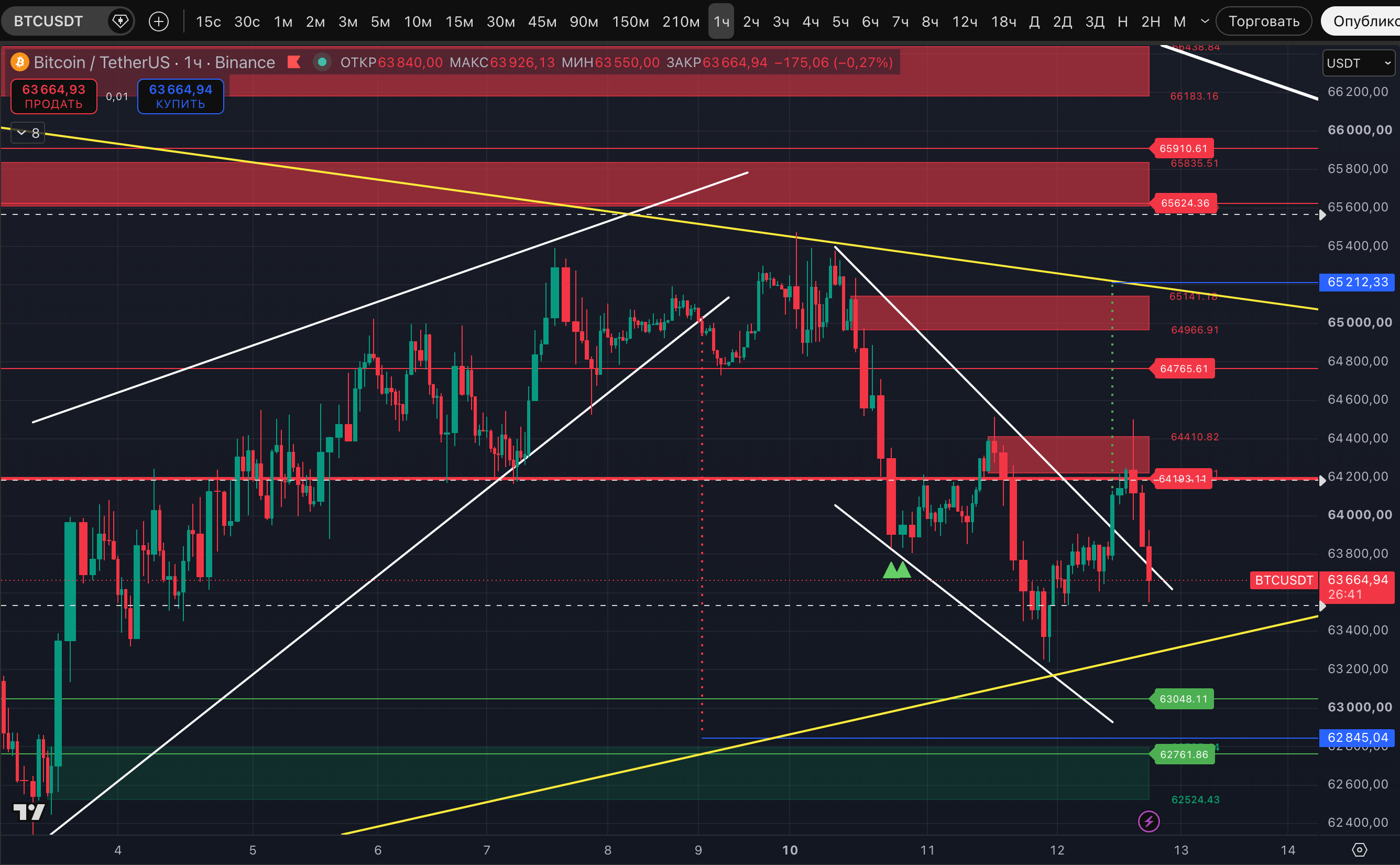Choose the 6ч timeframe
The image size is (1400, 865).
870,21
